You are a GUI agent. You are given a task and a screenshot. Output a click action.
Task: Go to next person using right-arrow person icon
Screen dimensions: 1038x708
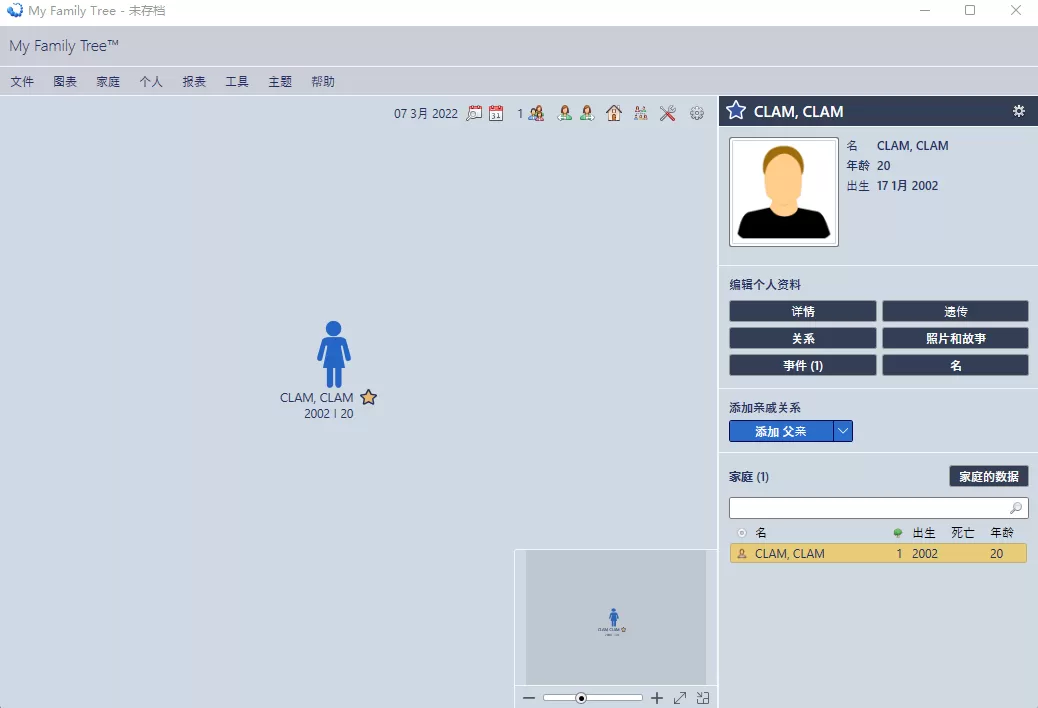tap(587, 113)
